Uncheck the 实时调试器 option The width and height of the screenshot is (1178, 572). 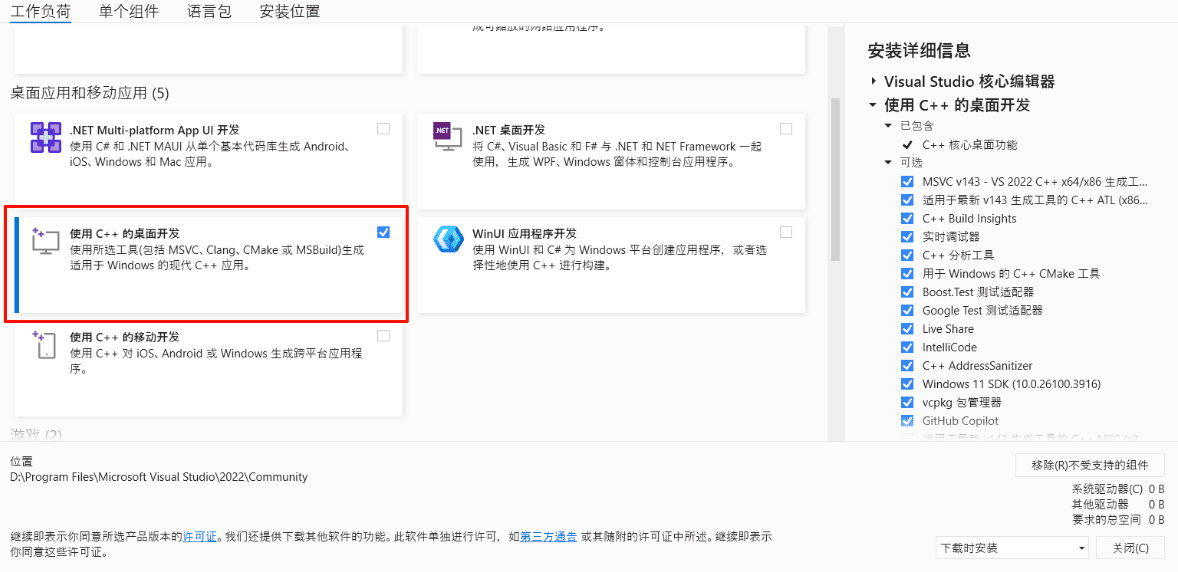tap(908, 237)
